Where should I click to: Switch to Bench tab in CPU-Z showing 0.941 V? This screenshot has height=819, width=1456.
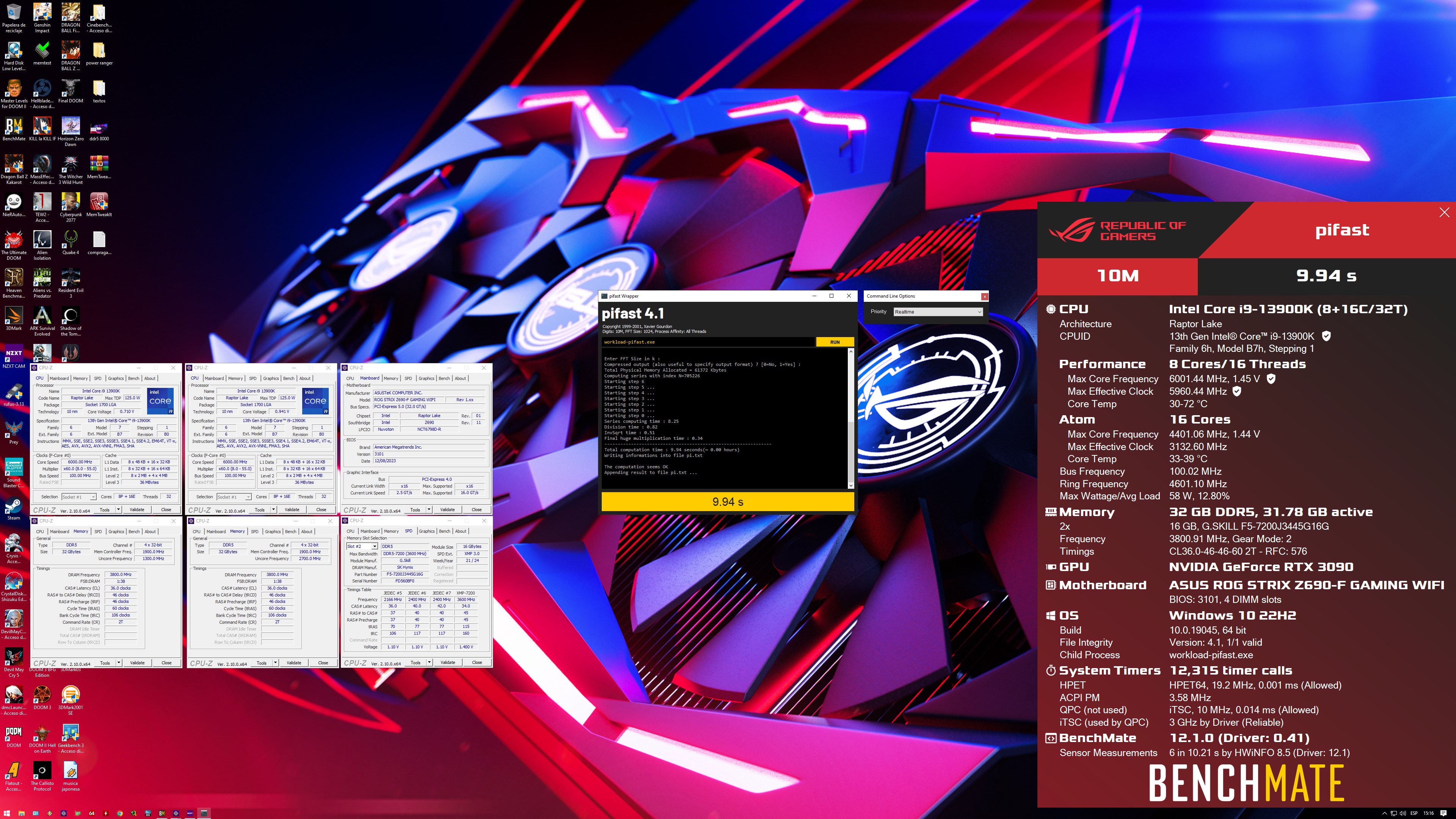289,378
